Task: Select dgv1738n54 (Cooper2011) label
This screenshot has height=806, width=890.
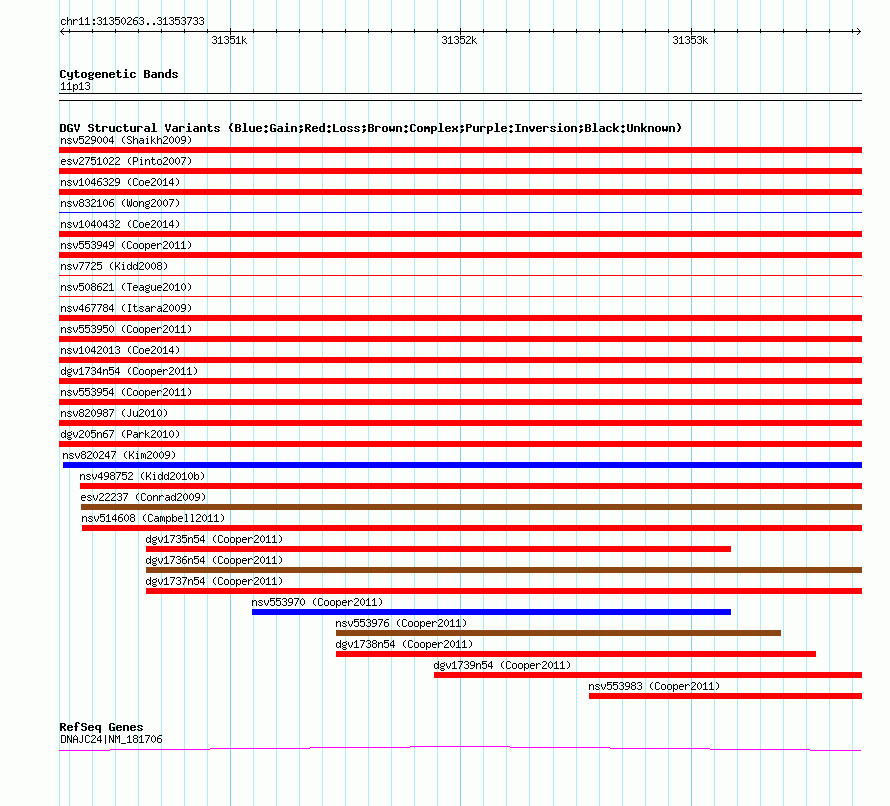Action: tap(404, 644)
